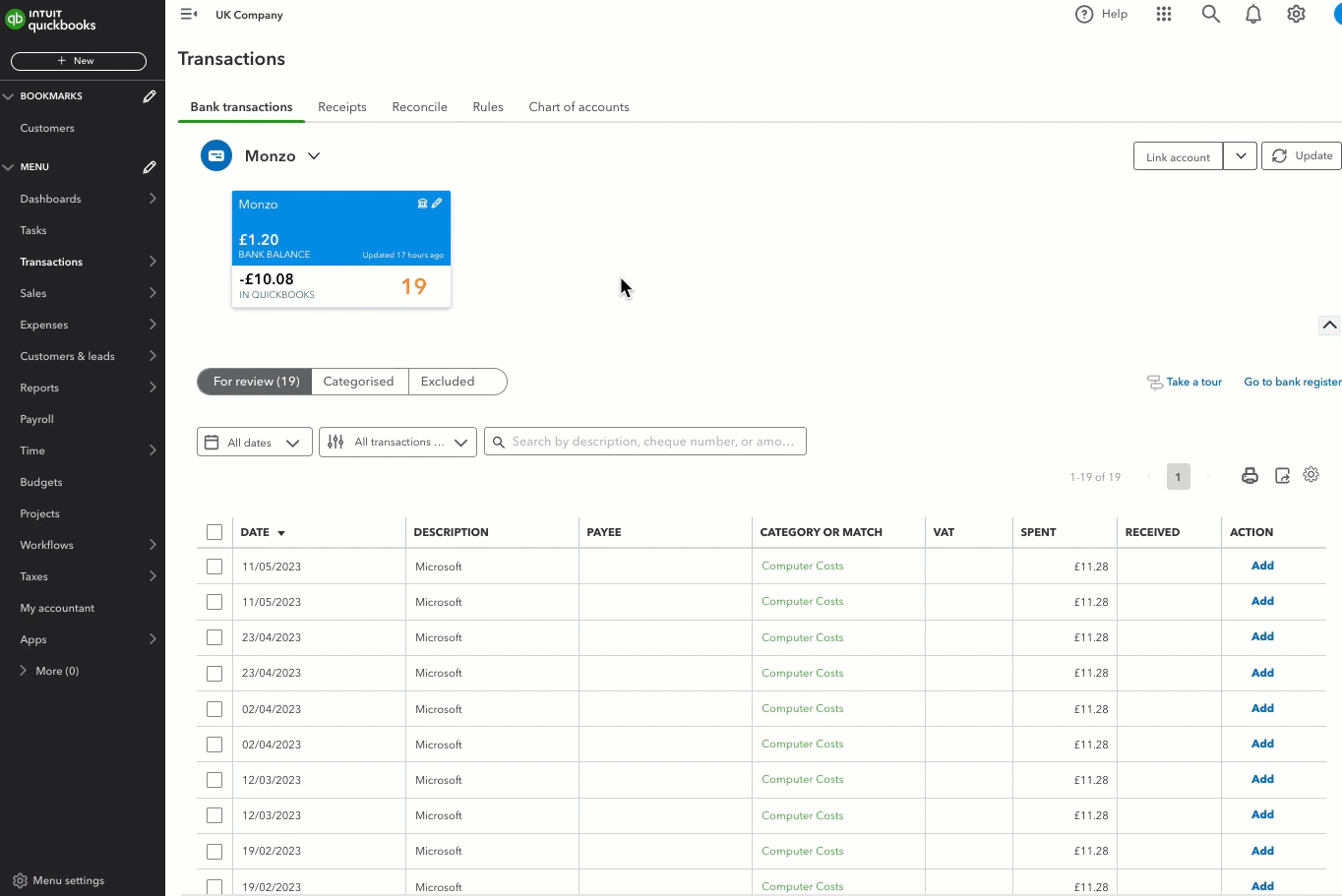Open the All dates dropdown

point(255,443)
